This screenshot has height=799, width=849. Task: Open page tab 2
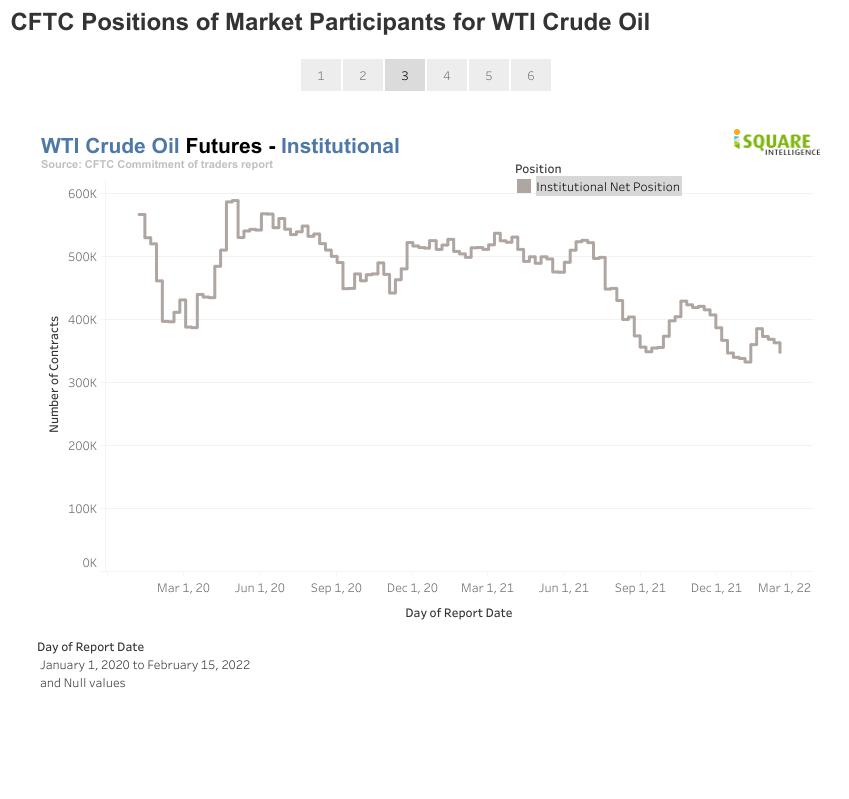coord(363,75)
